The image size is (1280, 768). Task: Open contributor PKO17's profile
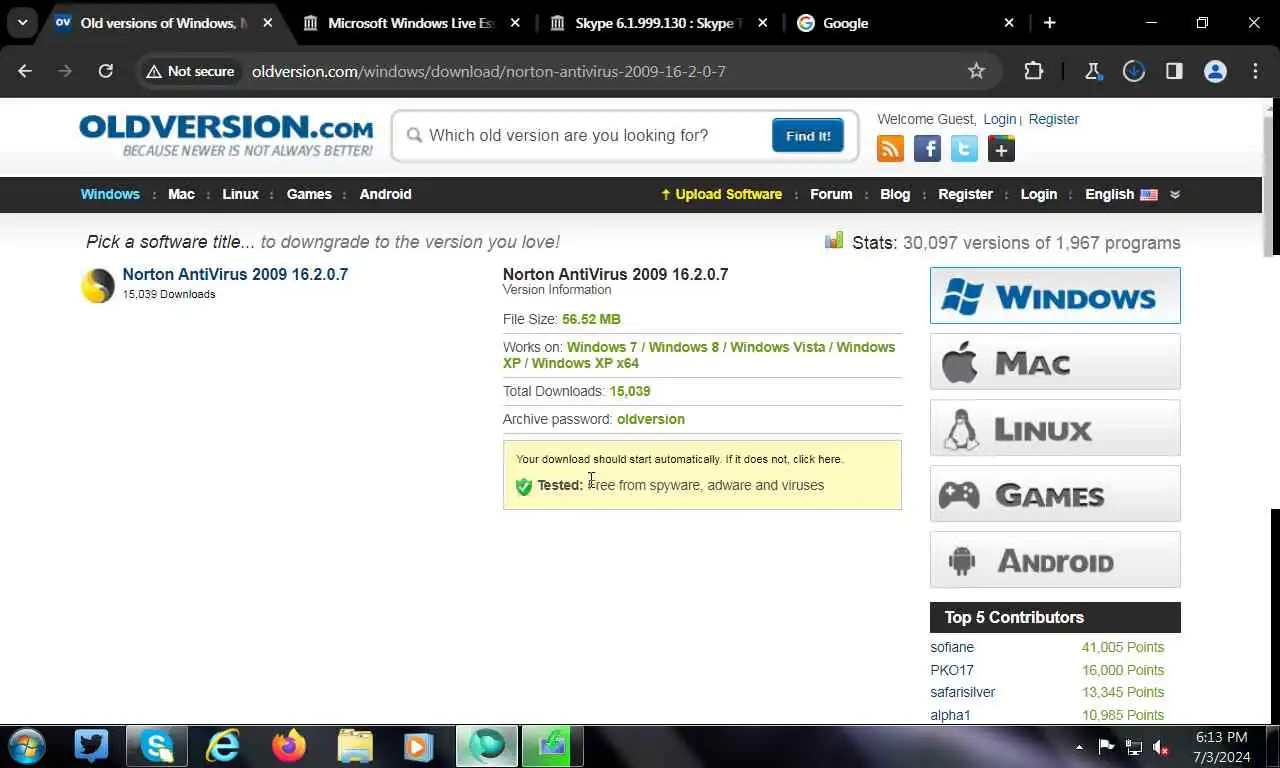point(952,670)
